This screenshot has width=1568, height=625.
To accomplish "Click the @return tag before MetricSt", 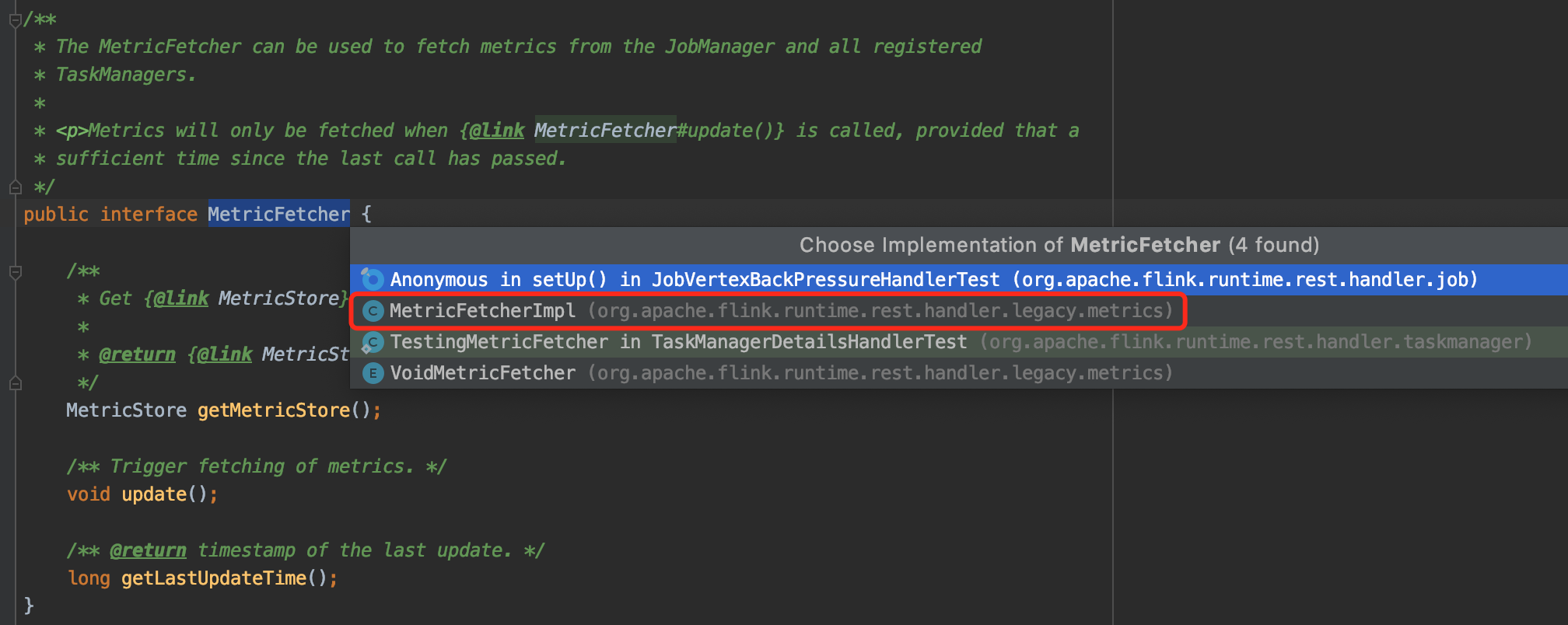I will click(138, 354).
